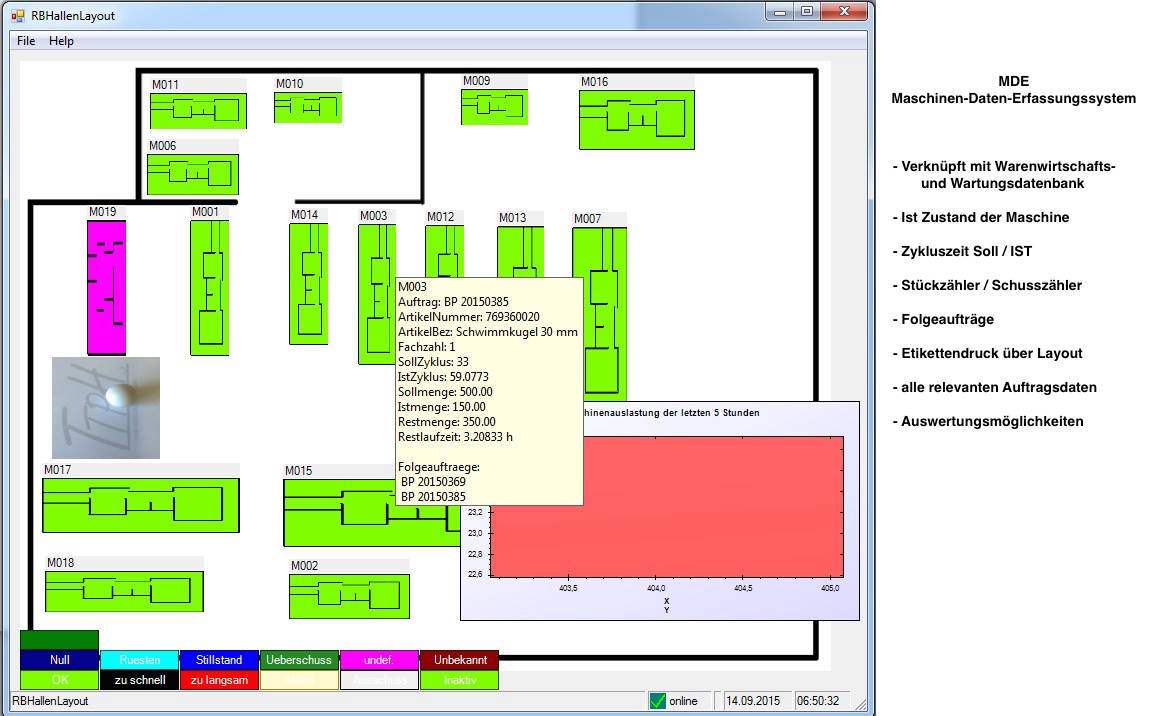The height and width of the screenshot is (716, 1152).
Task: Open the File menu
Action: pyautogui.click(x=26, y=41)
